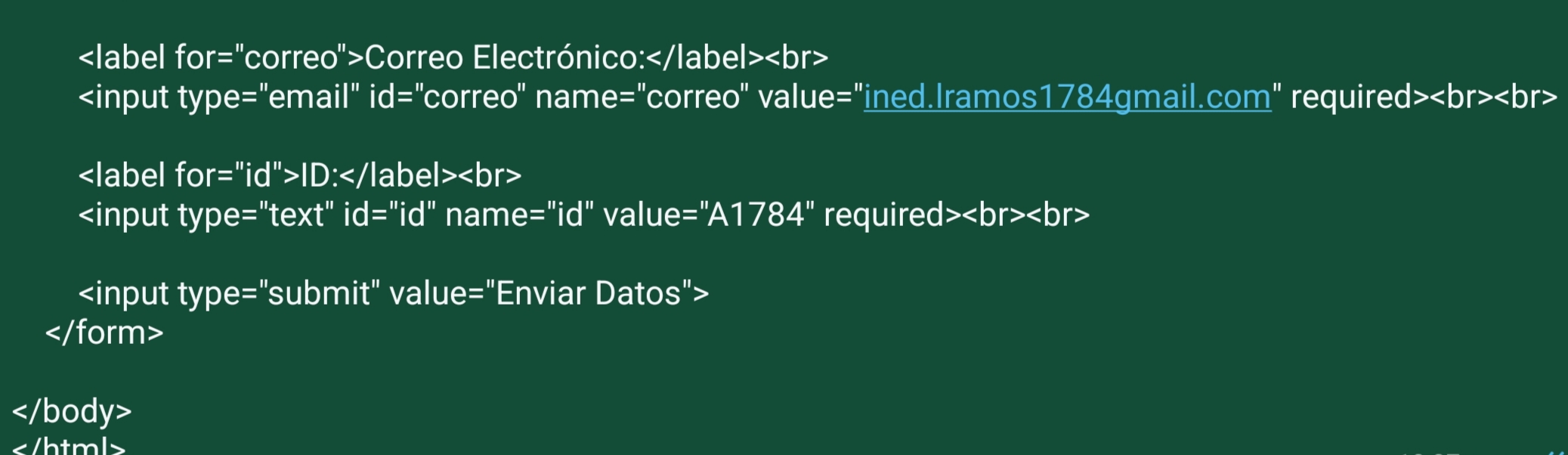Image resolution: width=1568 pixels, height=455 pixels.
Task: Click the "Correo Electrónico:" label text
Action: pyautogui.click(x=504, y=58)
